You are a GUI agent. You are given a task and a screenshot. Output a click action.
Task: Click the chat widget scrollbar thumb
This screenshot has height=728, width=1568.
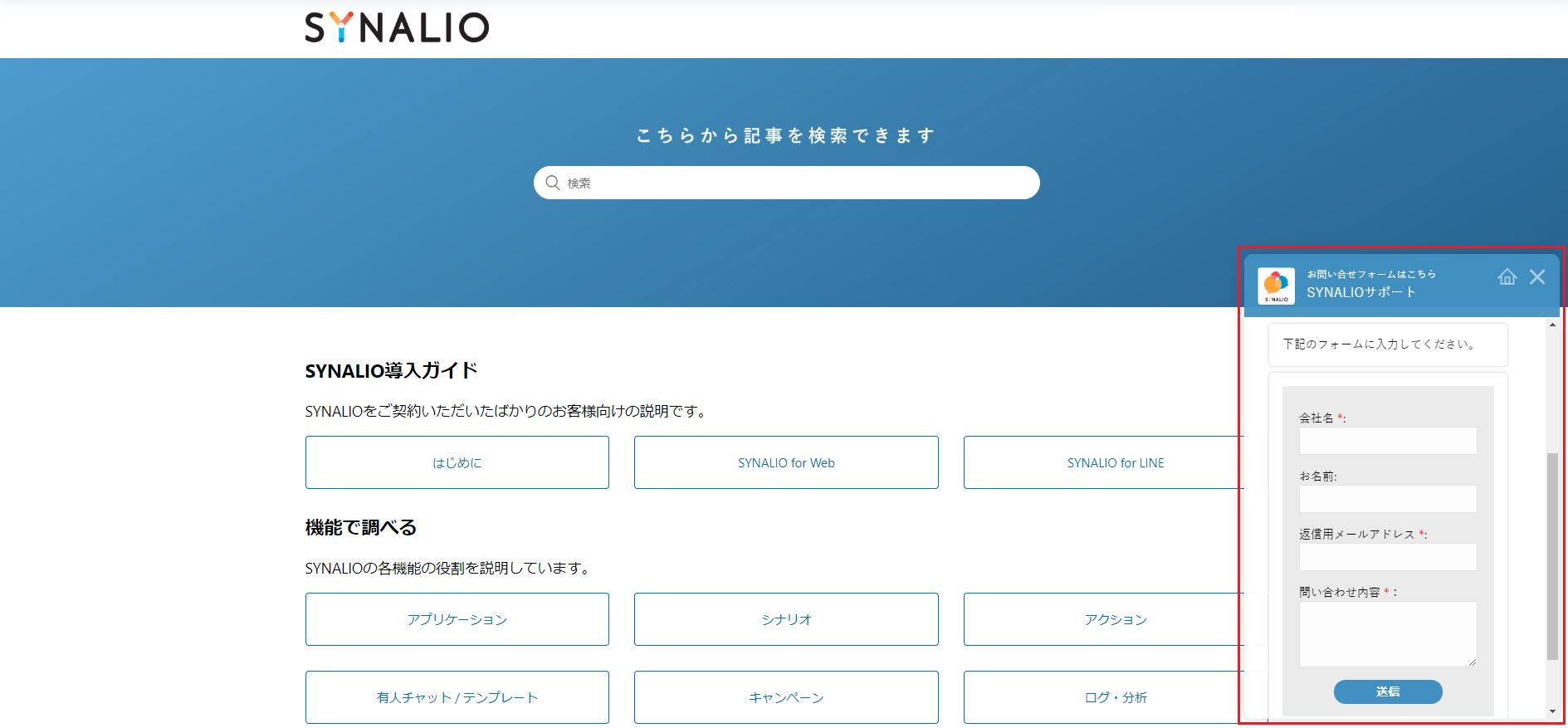[x=1552, y=556]
